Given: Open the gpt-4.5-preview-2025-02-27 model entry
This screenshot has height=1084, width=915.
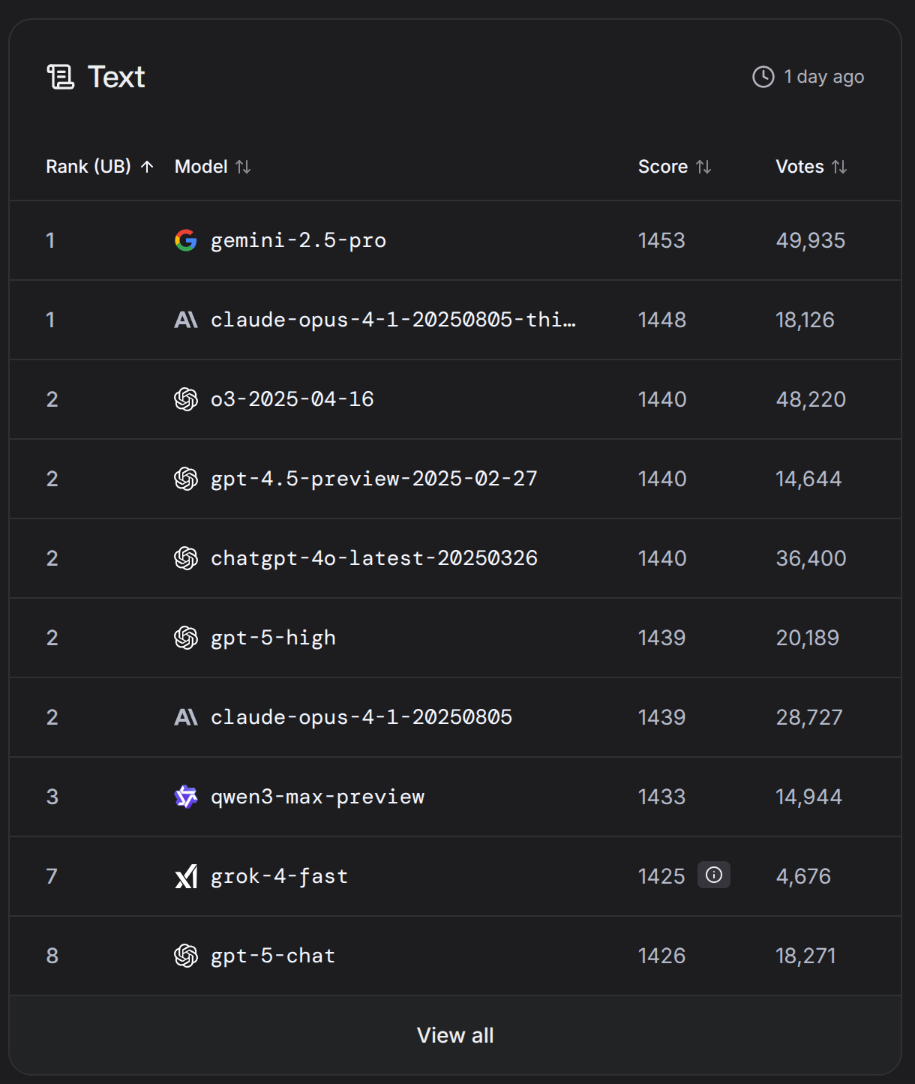Looking at the screenshot, I should 374,479.
